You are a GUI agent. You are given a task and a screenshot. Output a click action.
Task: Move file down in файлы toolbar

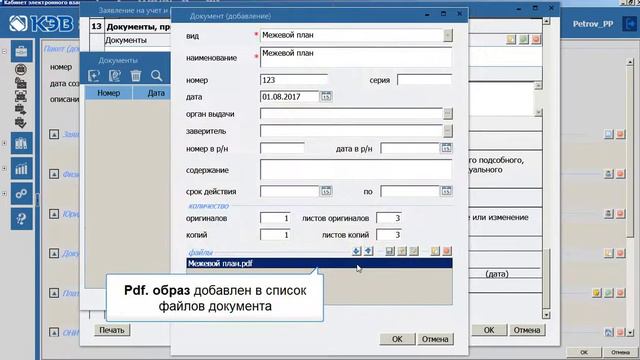click(356, 251)
